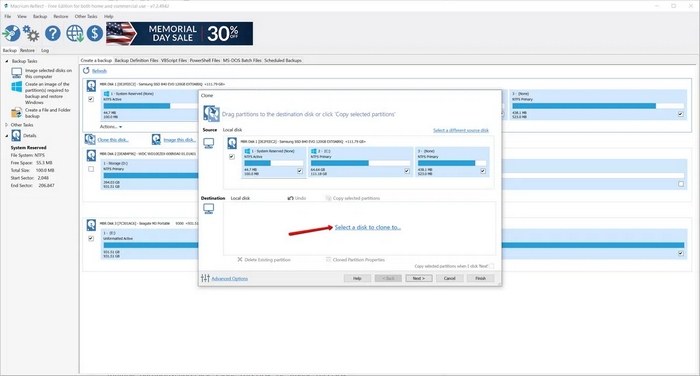The height and width of the screenshot is (376, 700).
Task: Open the View menu
Action: click(22, 16)
